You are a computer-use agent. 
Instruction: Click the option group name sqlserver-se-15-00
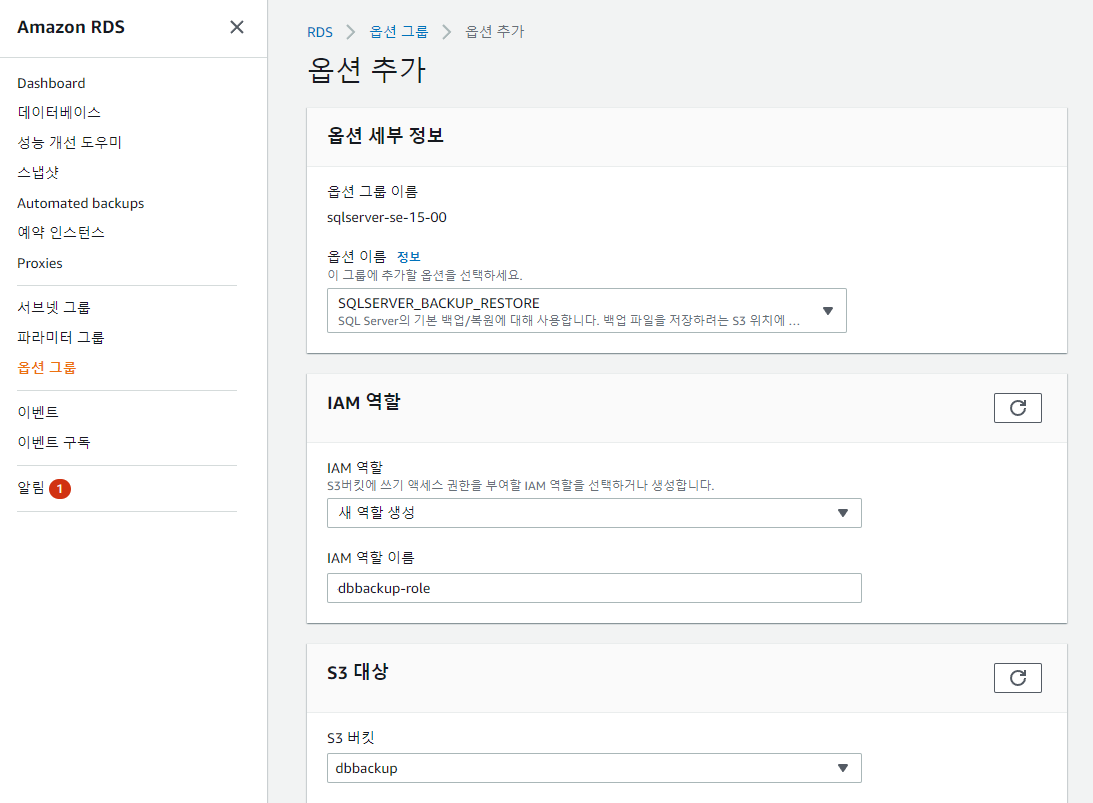click(387, 217)
